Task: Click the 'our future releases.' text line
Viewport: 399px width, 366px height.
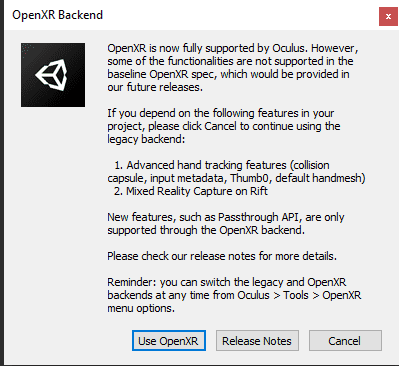Action: [x=155, y=87]
